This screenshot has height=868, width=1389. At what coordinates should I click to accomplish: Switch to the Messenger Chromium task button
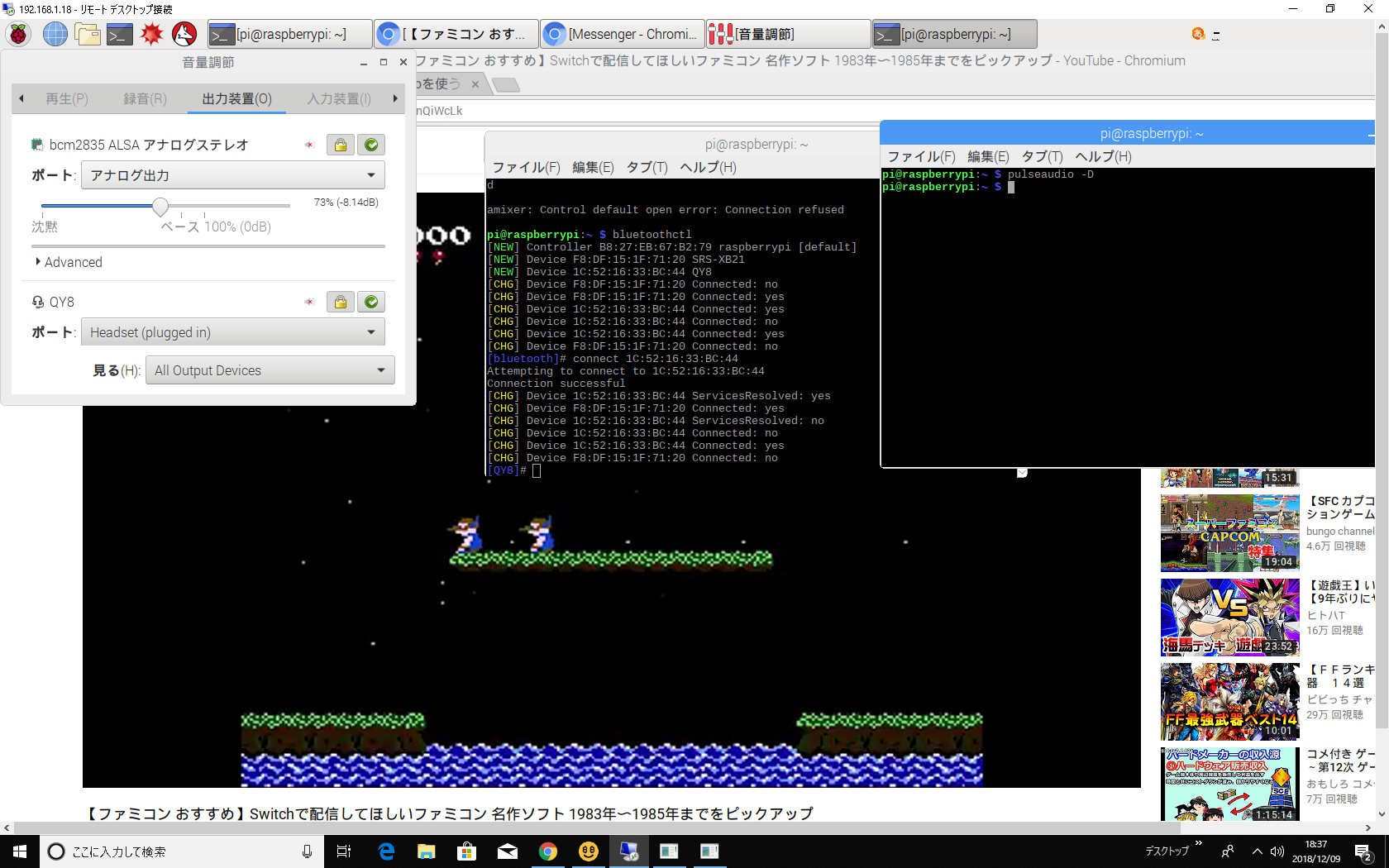click(623, 34)
